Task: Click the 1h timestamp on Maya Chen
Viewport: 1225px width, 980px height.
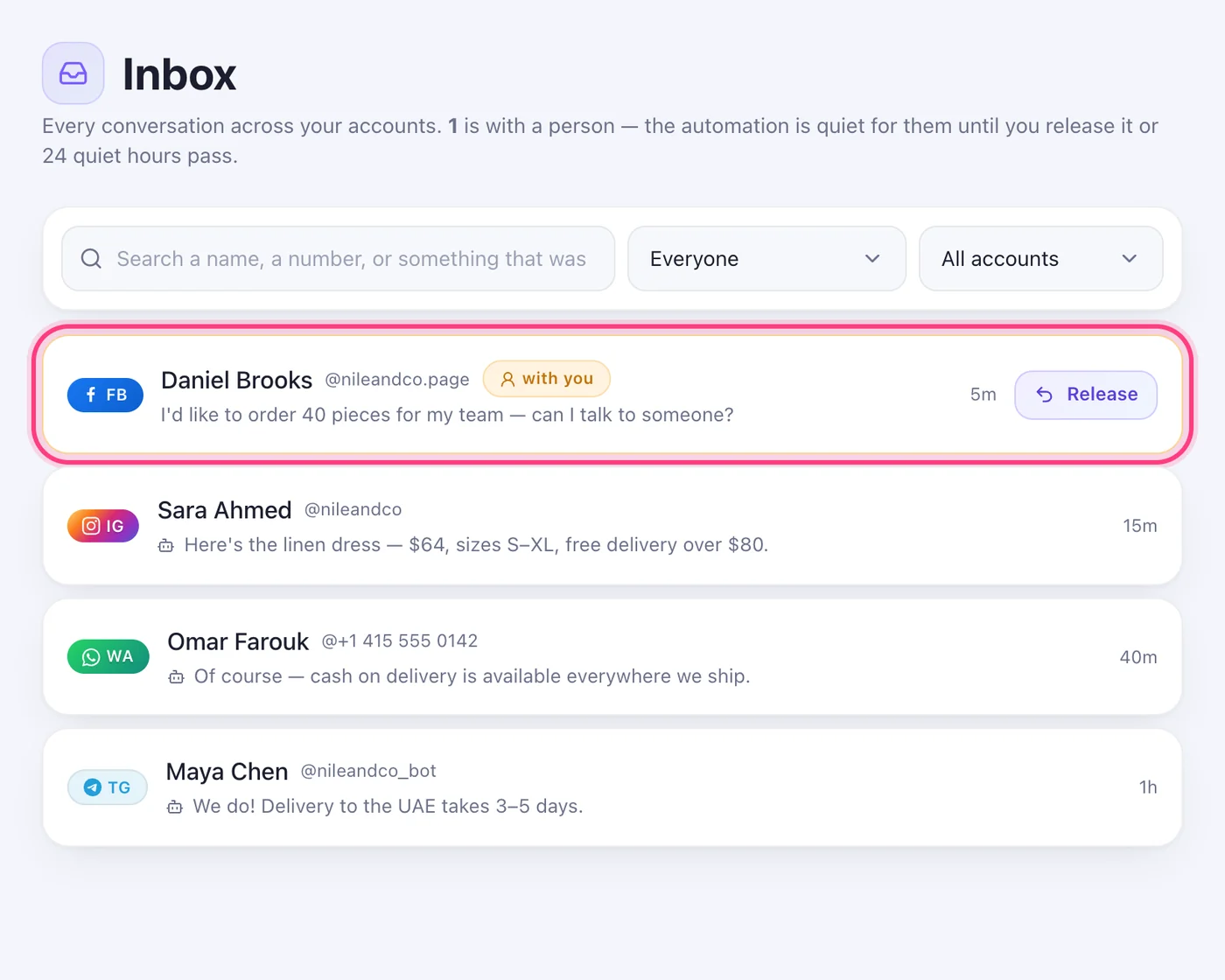Action: tap(1148, 787)
